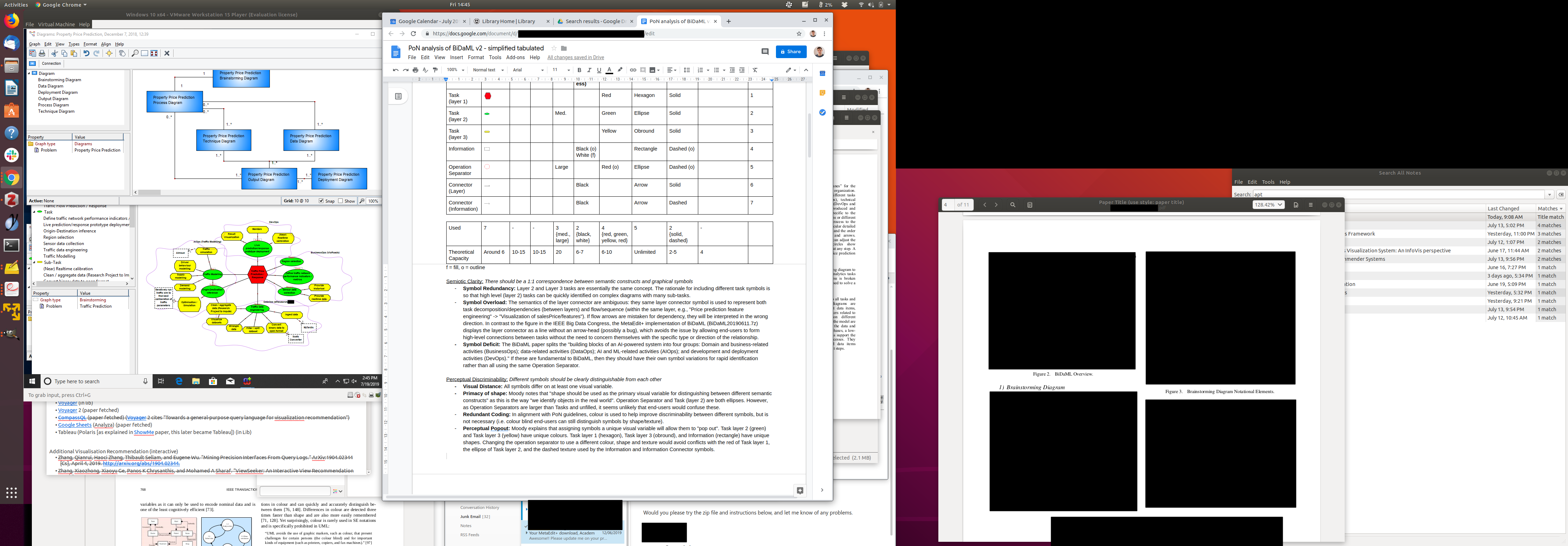Click All changes saved in Drive link
The image size is (1568, 546).
575,57
